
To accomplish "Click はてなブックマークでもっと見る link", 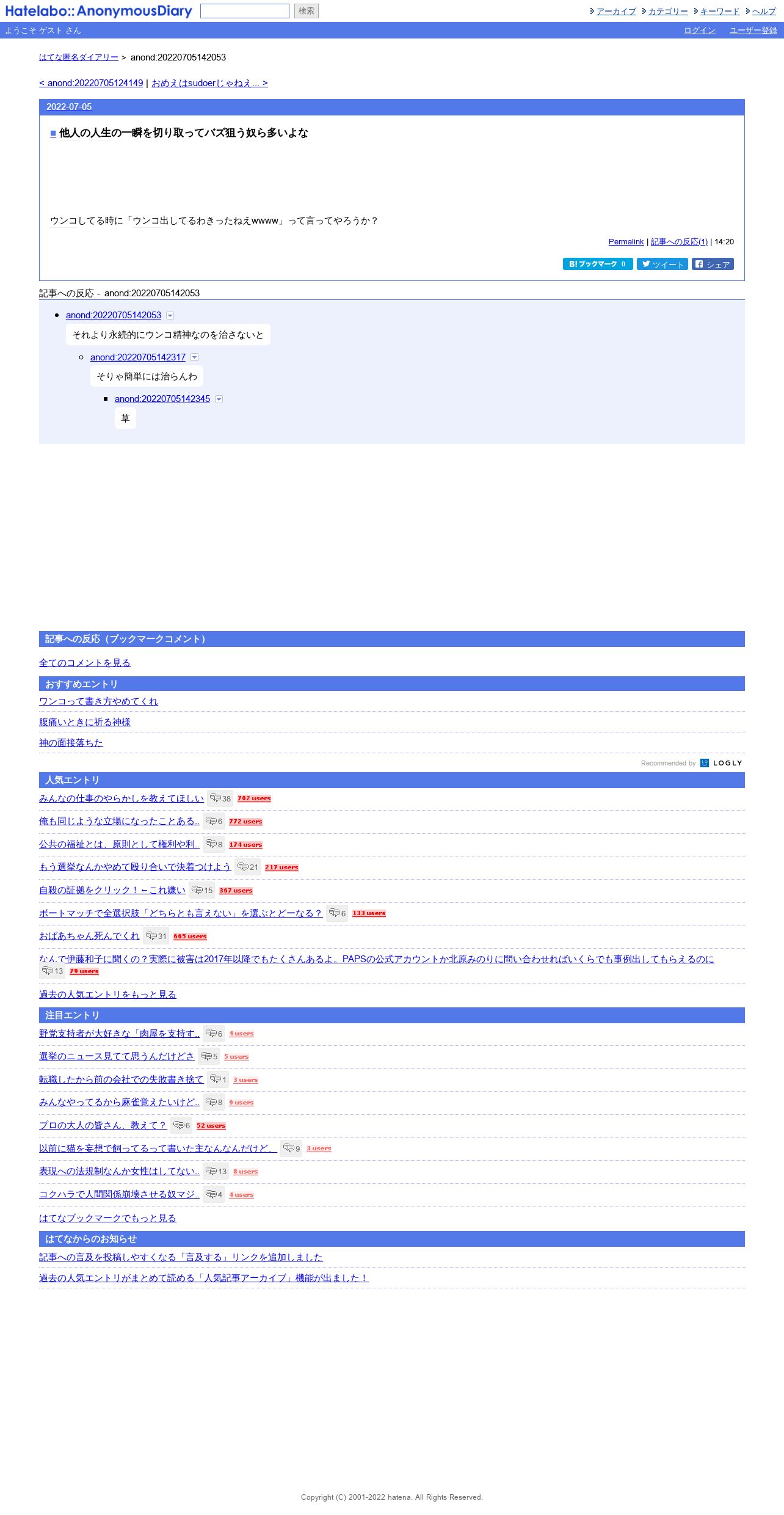I will tap(107, 1218).
